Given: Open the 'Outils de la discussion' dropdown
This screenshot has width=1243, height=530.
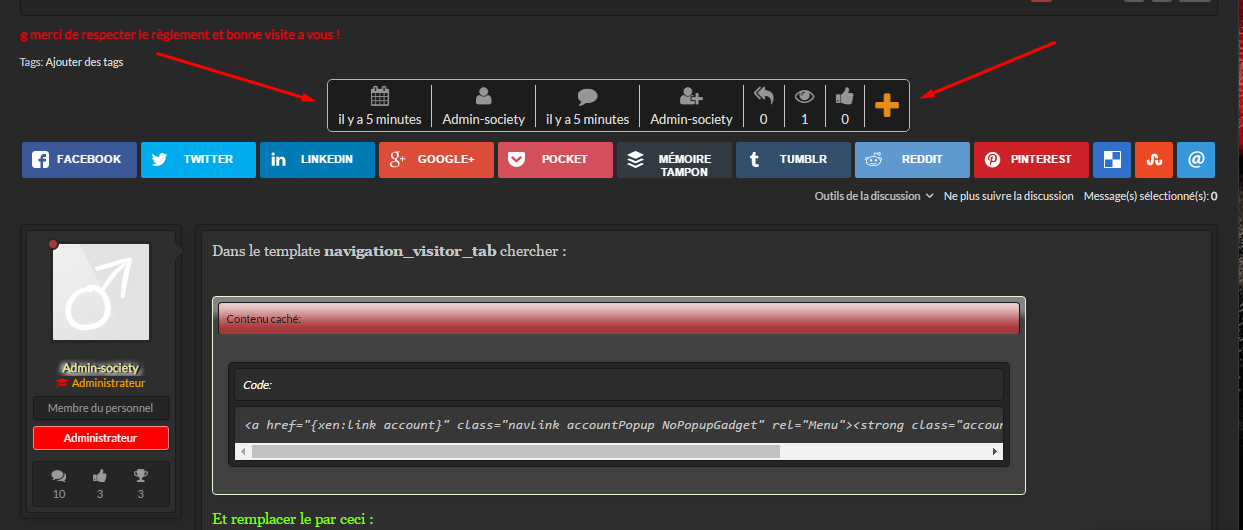Looking at the screenshot, I should (x=874, y=196).
